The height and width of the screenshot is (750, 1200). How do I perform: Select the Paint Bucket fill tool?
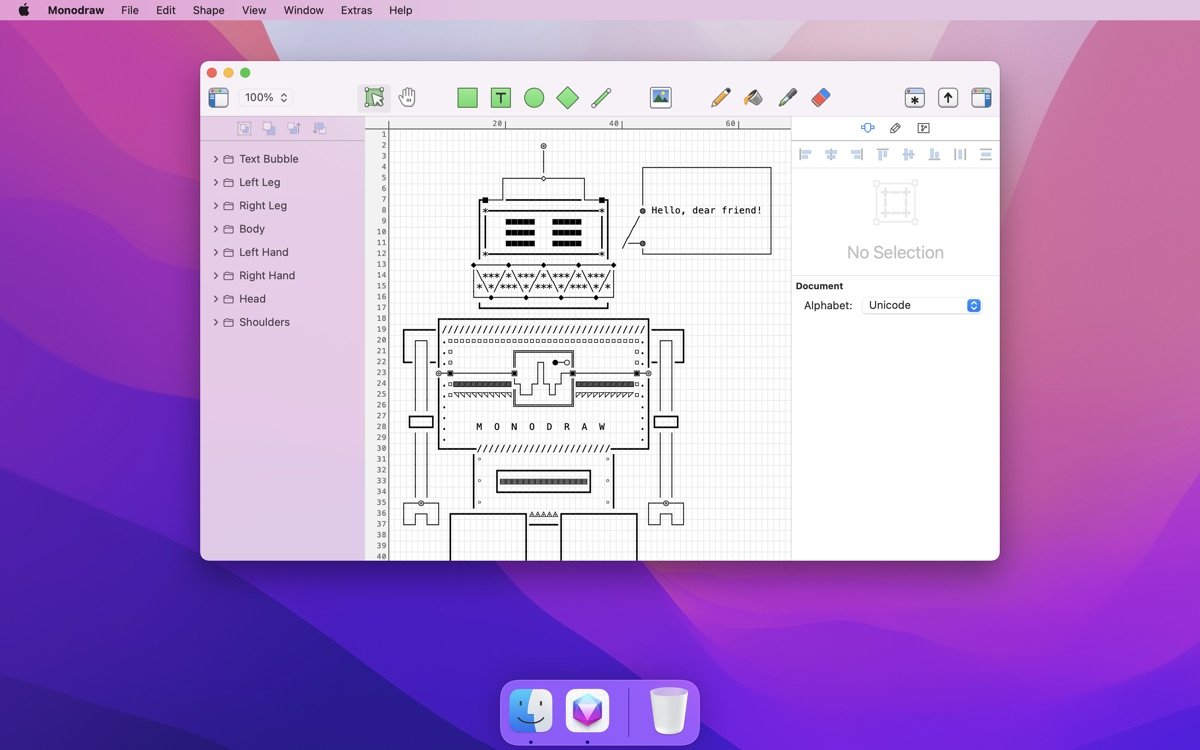coord(754,97)
